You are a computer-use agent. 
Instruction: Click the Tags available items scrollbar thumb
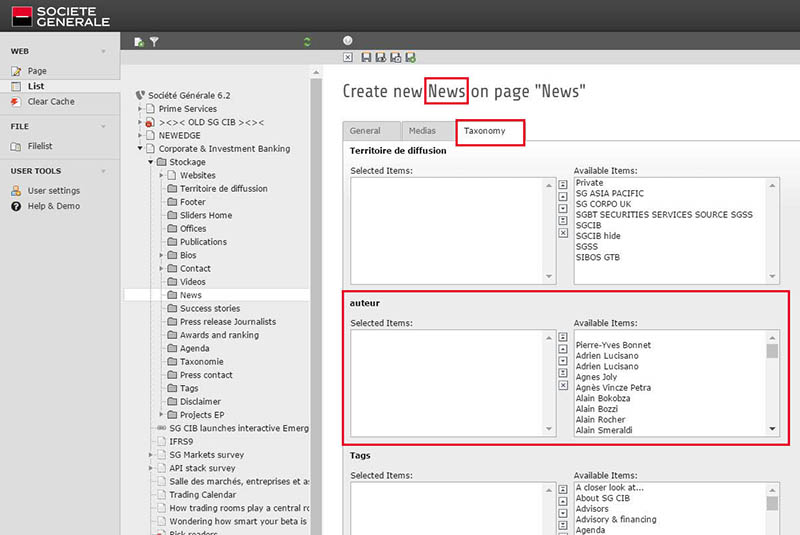click(x=772, y=503)
